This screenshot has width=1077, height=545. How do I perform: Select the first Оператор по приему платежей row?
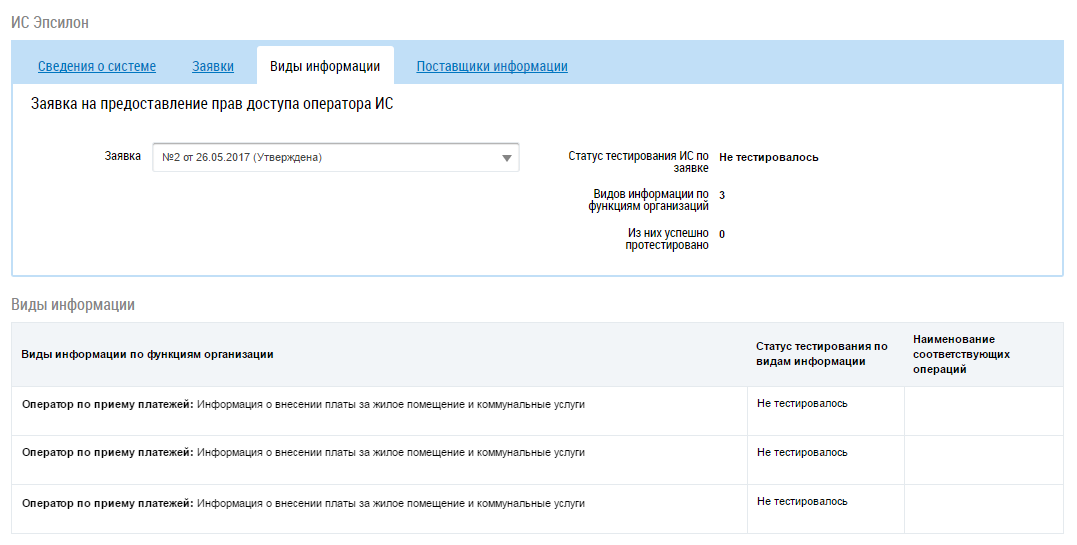[x=303, y=404]
